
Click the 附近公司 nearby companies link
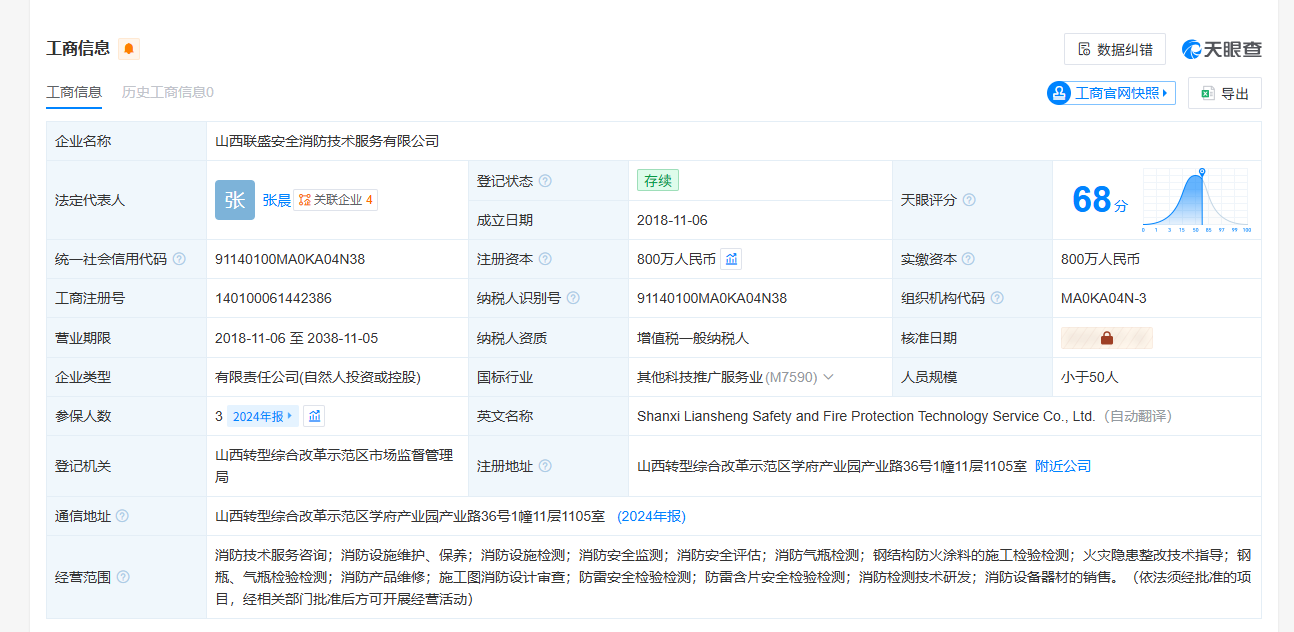click(x=1062, y=466)
